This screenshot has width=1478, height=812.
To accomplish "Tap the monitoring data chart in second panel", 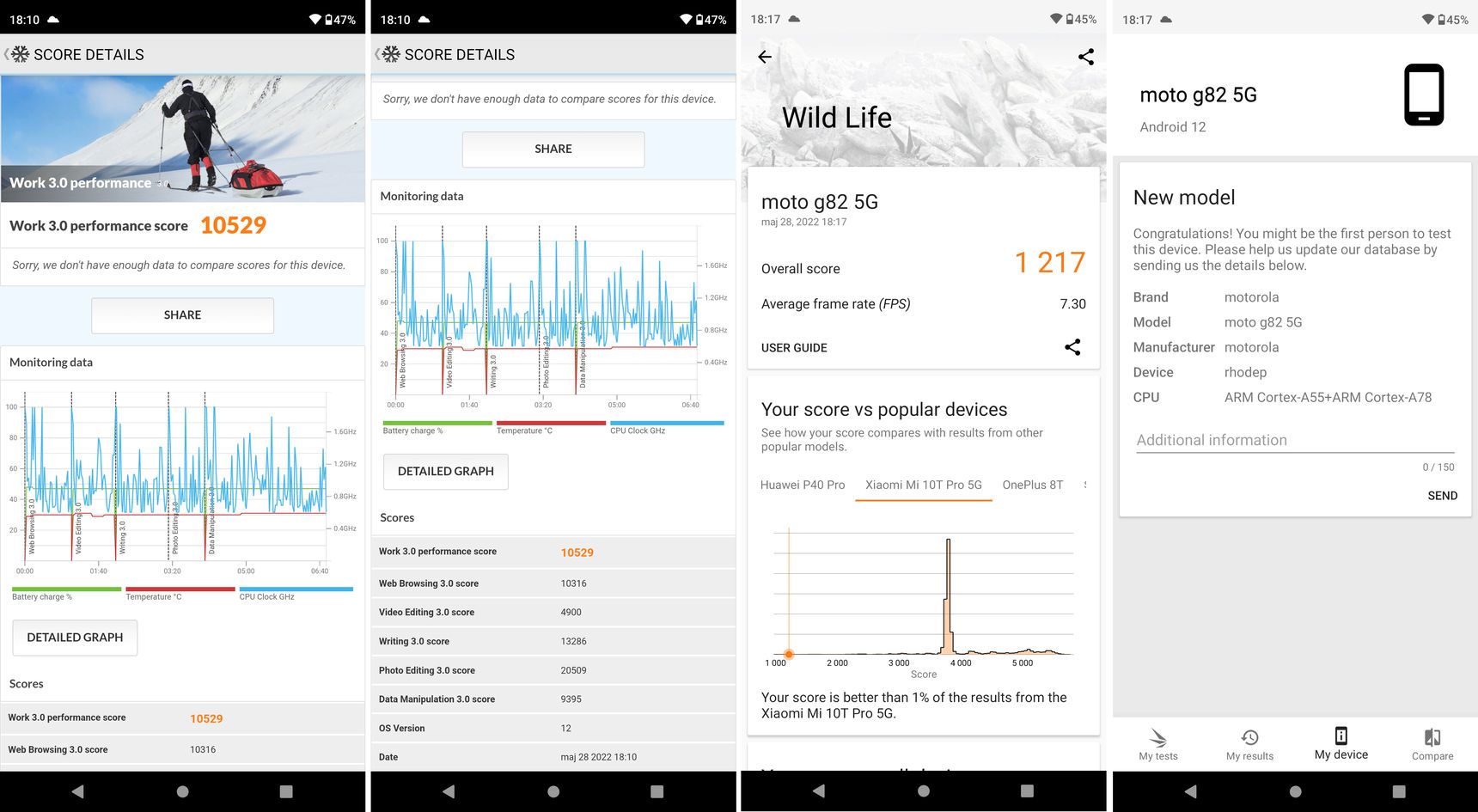I will (553, 318).
